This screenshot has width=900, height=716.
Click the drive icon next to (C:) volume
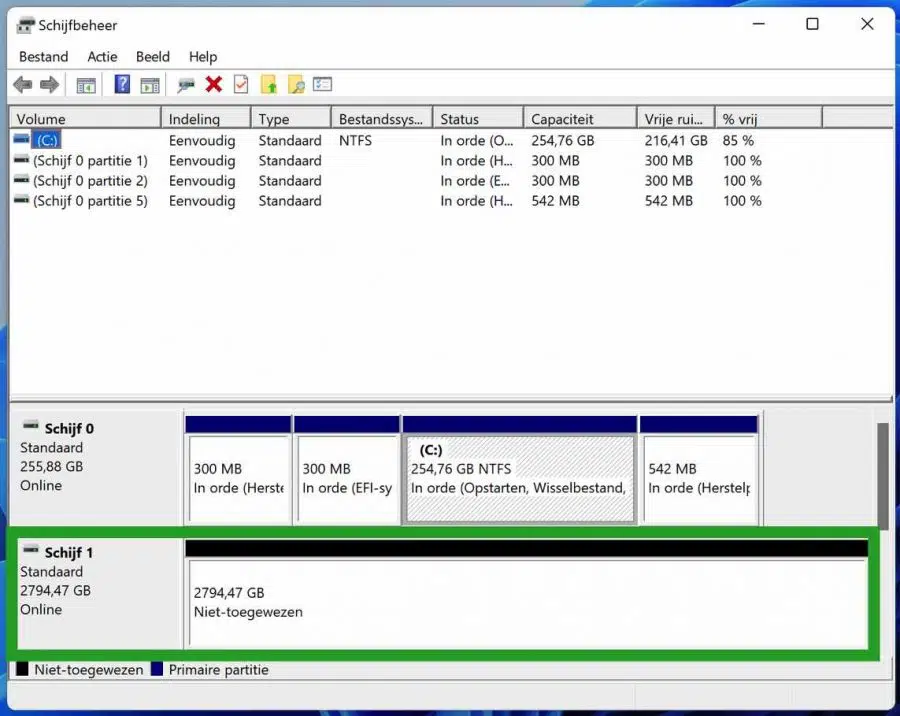(x=21, y=139)
